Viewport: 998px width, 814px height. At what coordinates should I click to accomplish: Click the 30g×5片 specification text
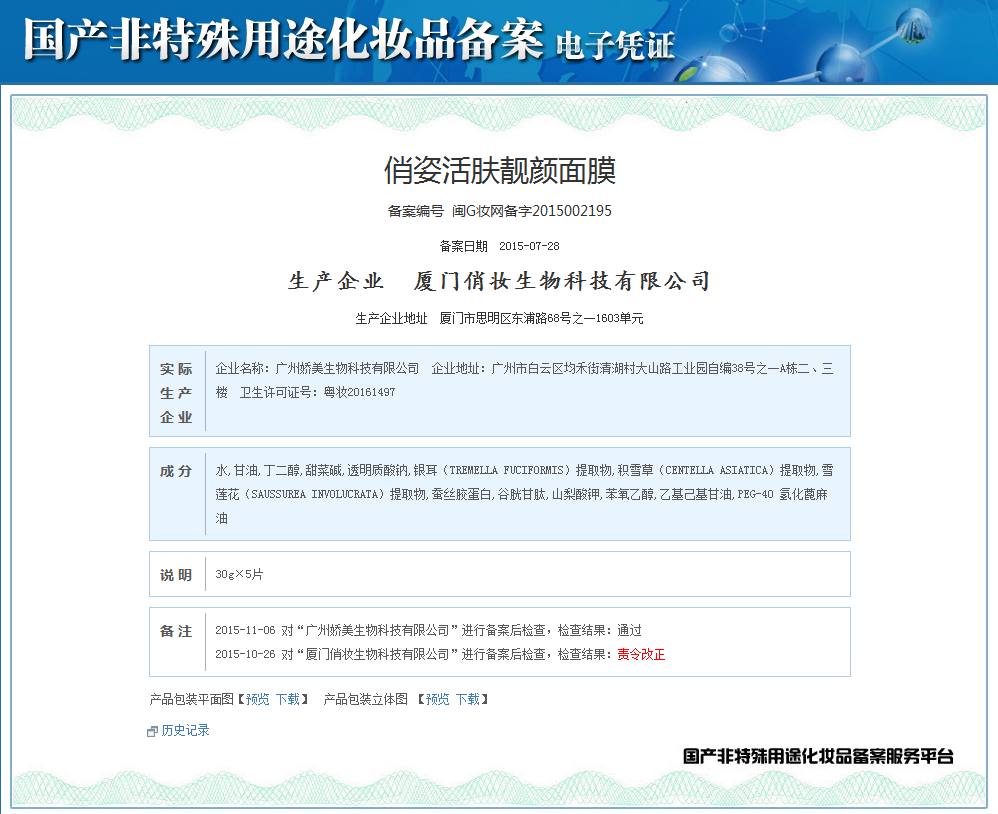pos(240,575)
